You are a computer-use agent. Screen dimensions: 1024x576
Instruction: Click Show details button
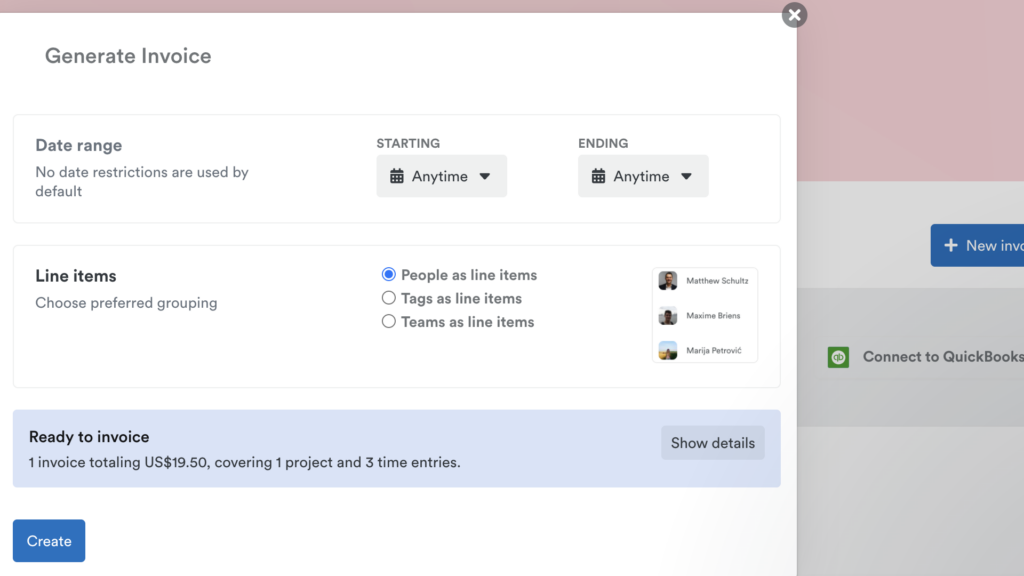coord(712,443)
